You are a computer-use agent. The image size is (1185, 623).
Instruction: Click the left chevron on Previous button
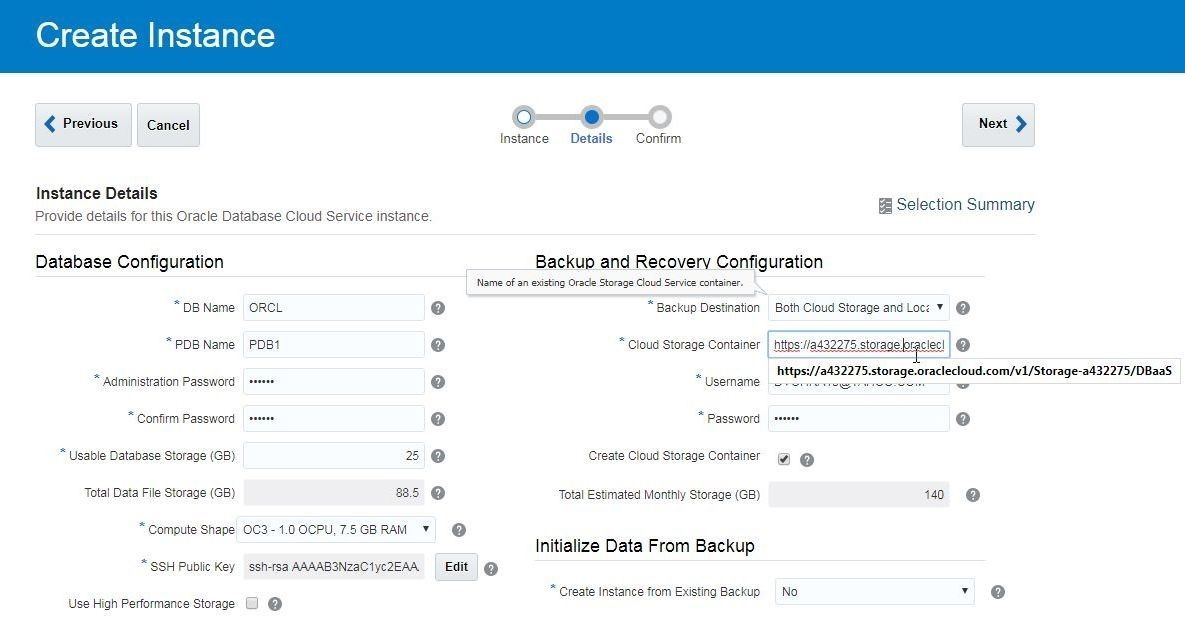tap(50, 124)
